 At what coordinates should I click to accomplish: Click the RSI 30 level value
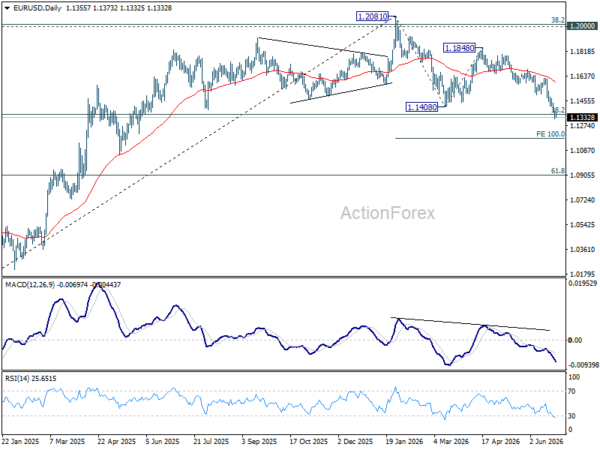click(x=572, y=416)
